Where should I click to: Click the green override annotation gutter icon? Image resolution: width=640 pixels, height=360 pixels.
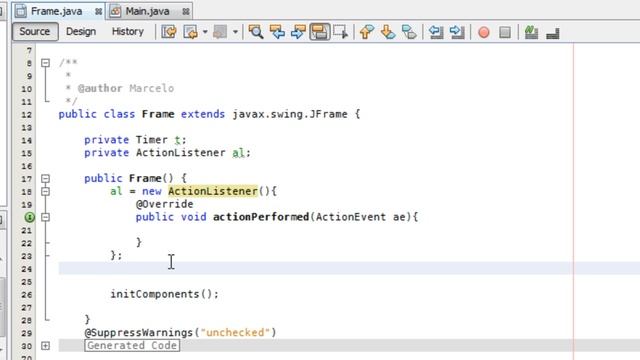coord(29,217)
